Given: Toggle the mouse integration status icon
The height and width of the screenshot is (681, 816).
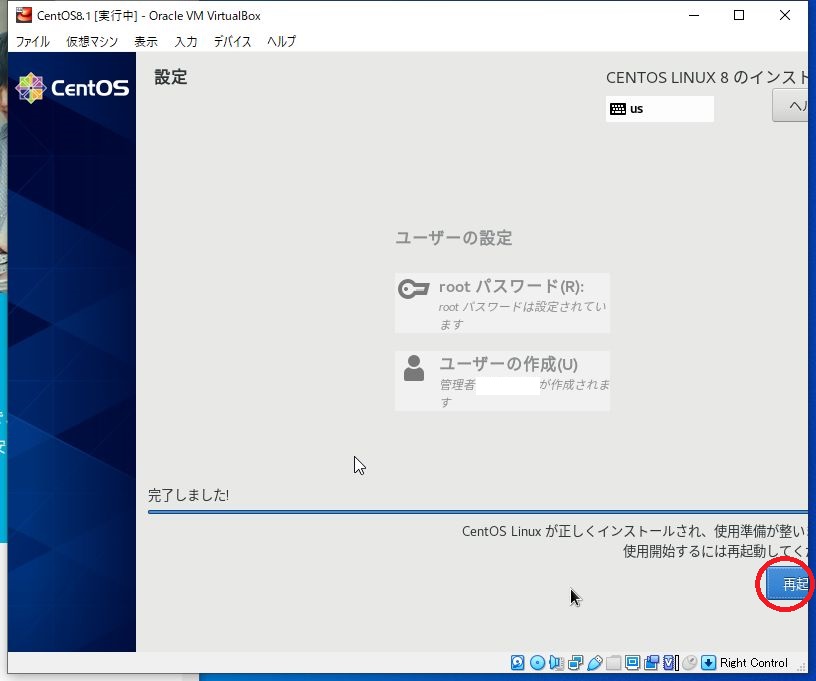Looking at the screenshot, I should pos(689,662).
